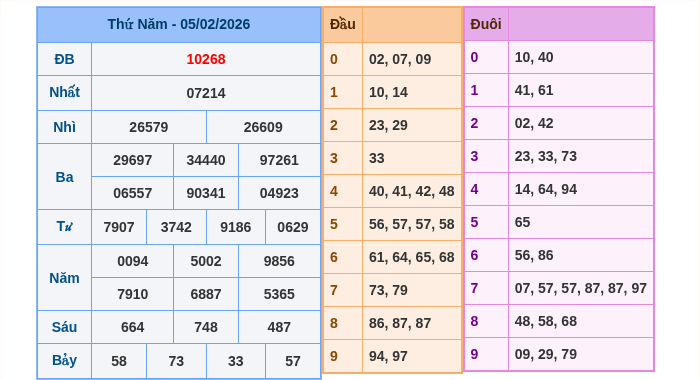Select fifth prize number 6887
Screen dimensions: 700x380
(206, 294)
